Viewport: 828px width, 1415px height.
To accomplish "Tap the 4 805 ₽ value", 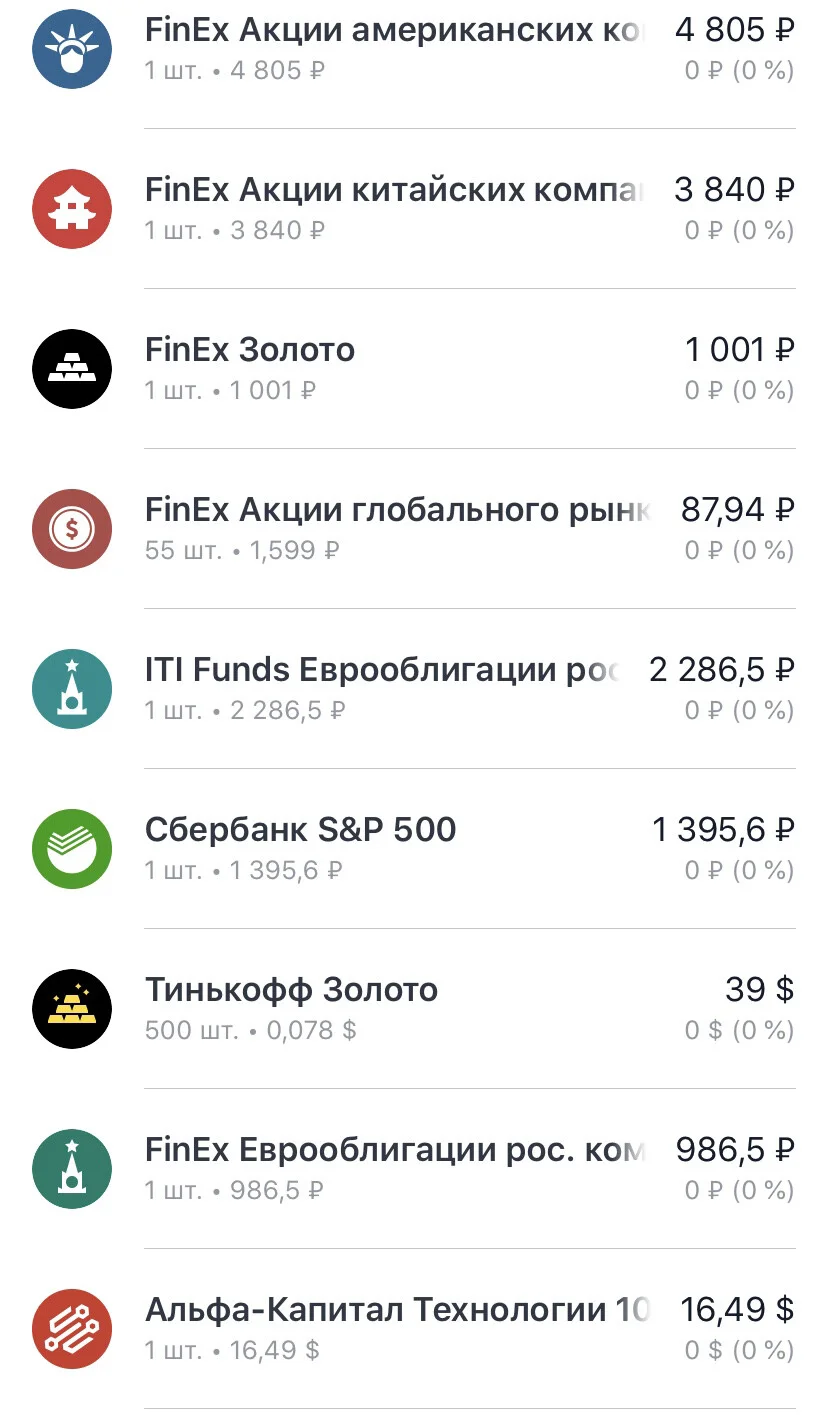I will [x=735, y=30].
